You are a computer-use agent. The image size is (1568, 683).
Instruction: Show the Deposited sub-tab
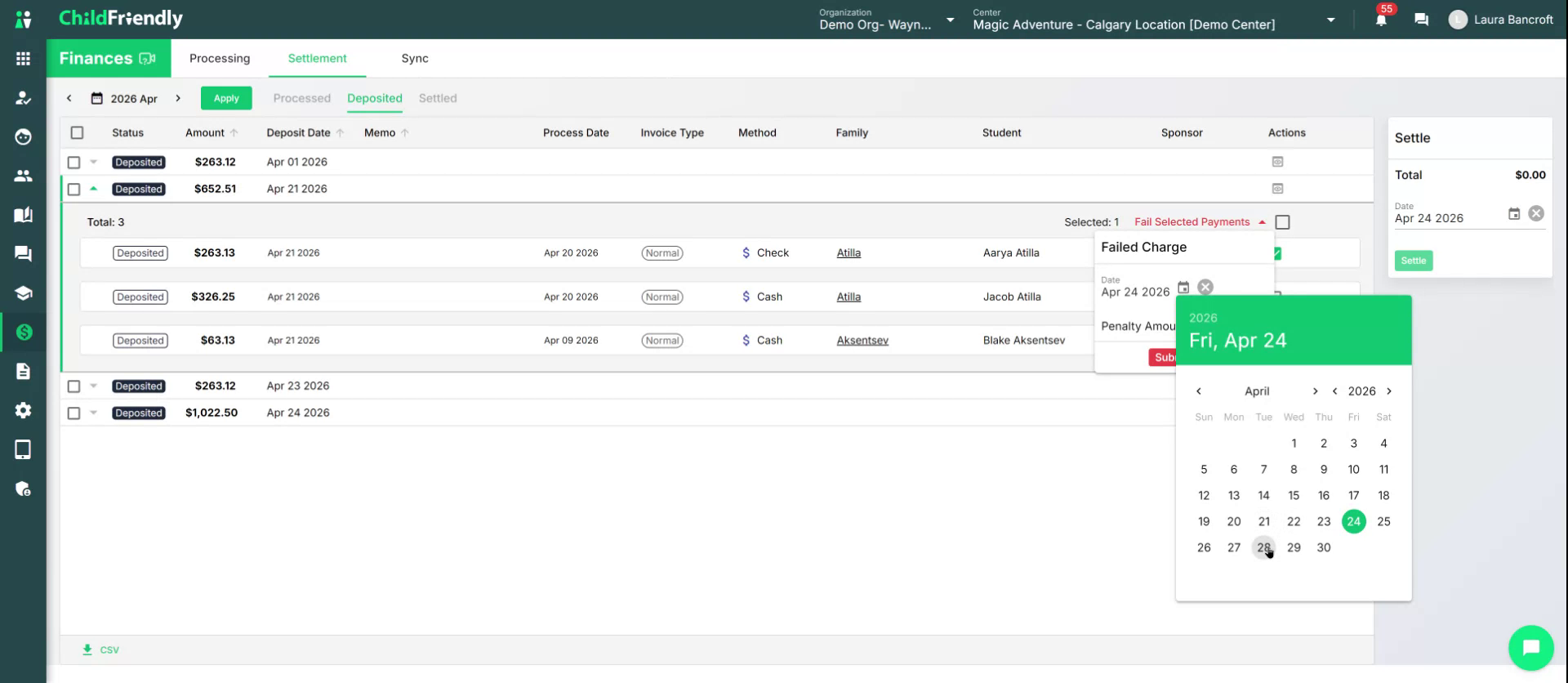[375, 98]
